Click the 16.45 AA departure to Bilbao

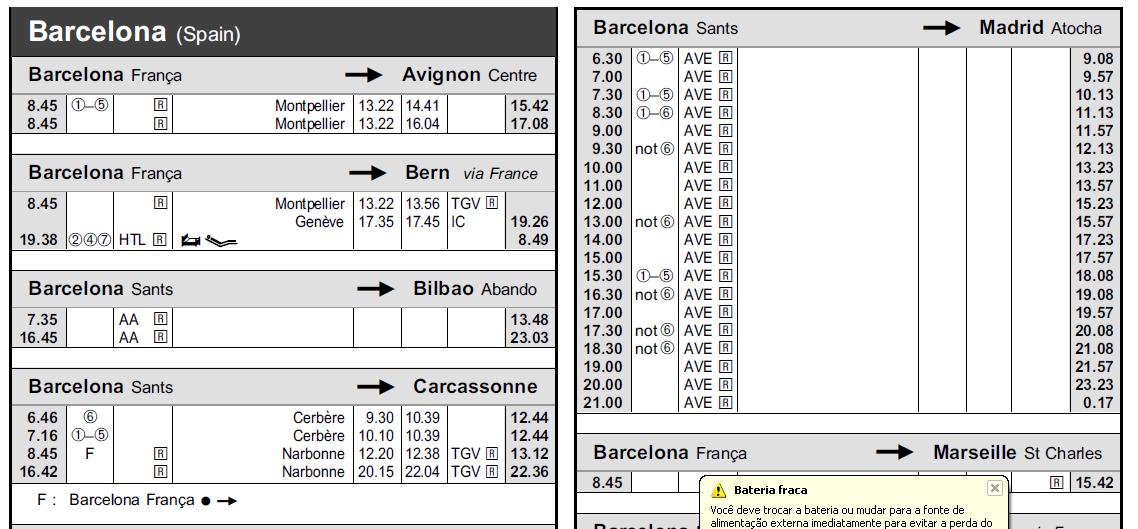point(43,337)
